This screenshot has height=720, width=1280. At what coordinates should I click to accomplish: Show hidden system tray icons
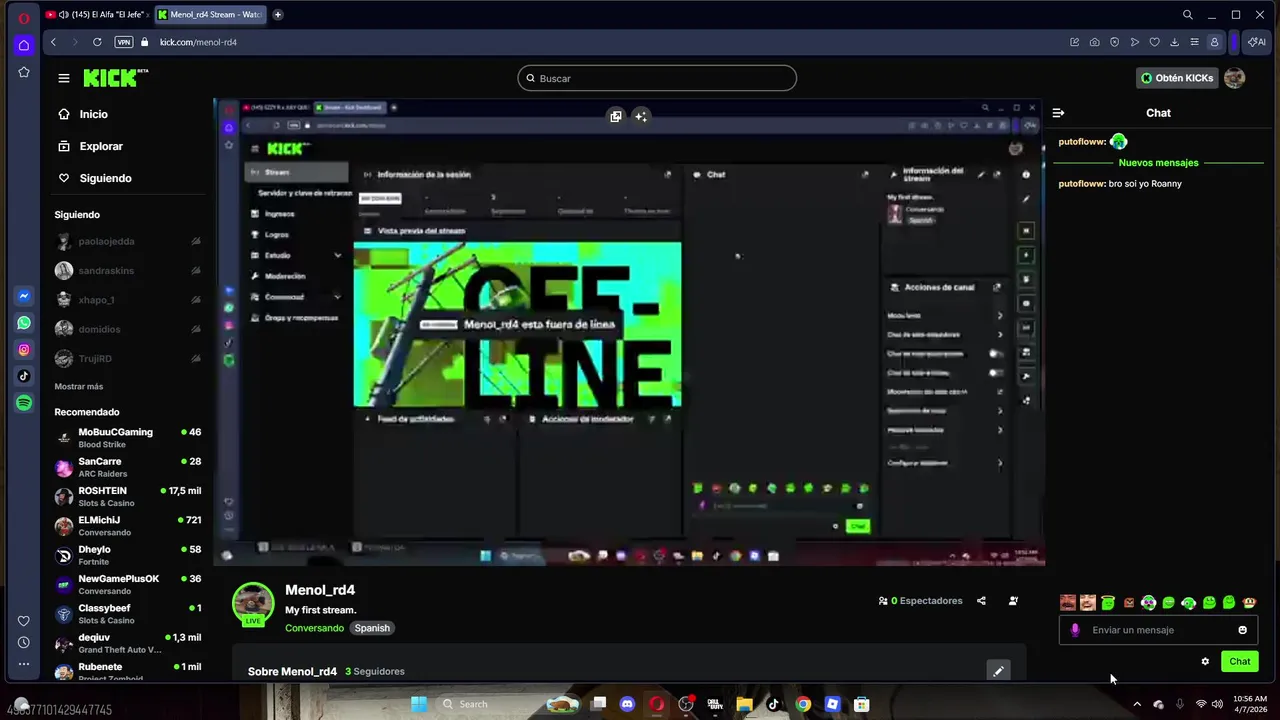[x=1136, y=704]
